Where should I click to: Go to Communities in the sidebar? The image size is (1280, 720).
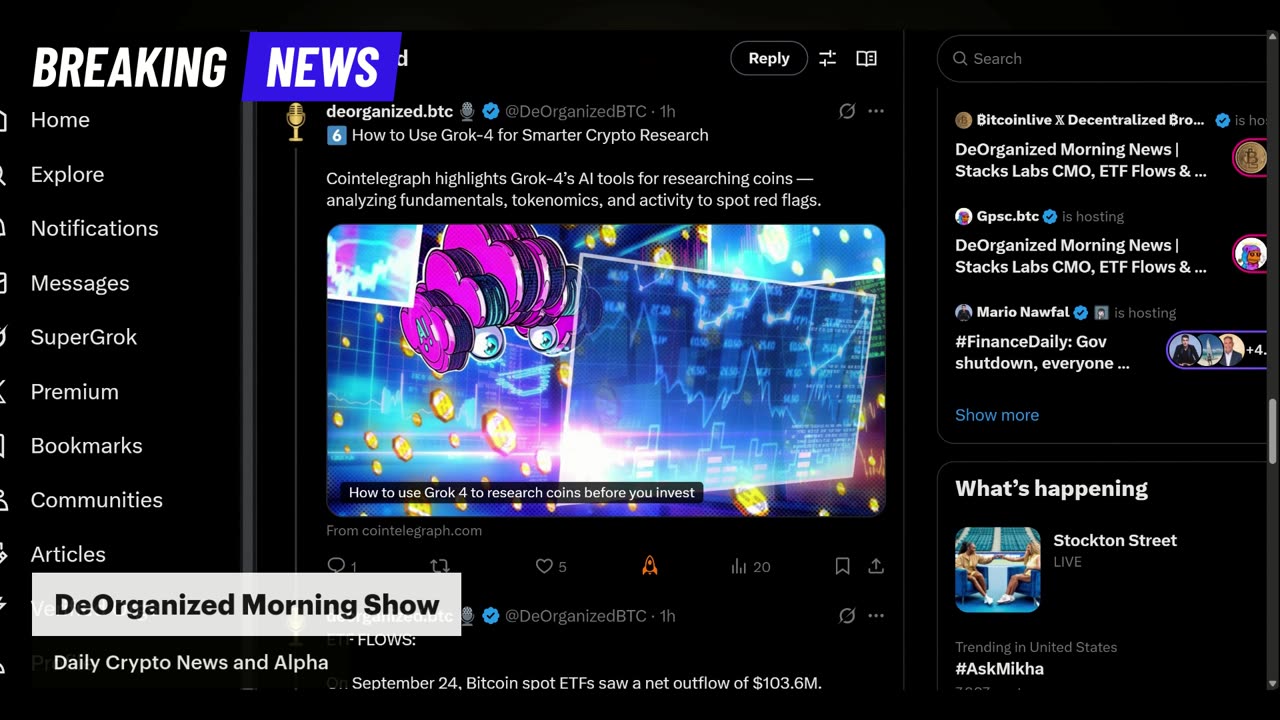(96, 499)
